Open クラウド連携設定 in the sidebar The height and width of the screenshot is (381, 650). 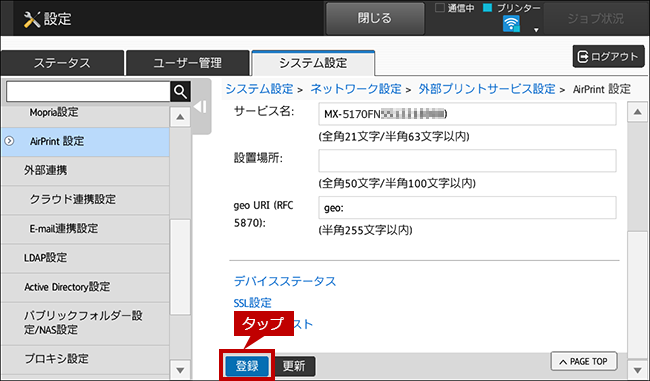[85, 200]
